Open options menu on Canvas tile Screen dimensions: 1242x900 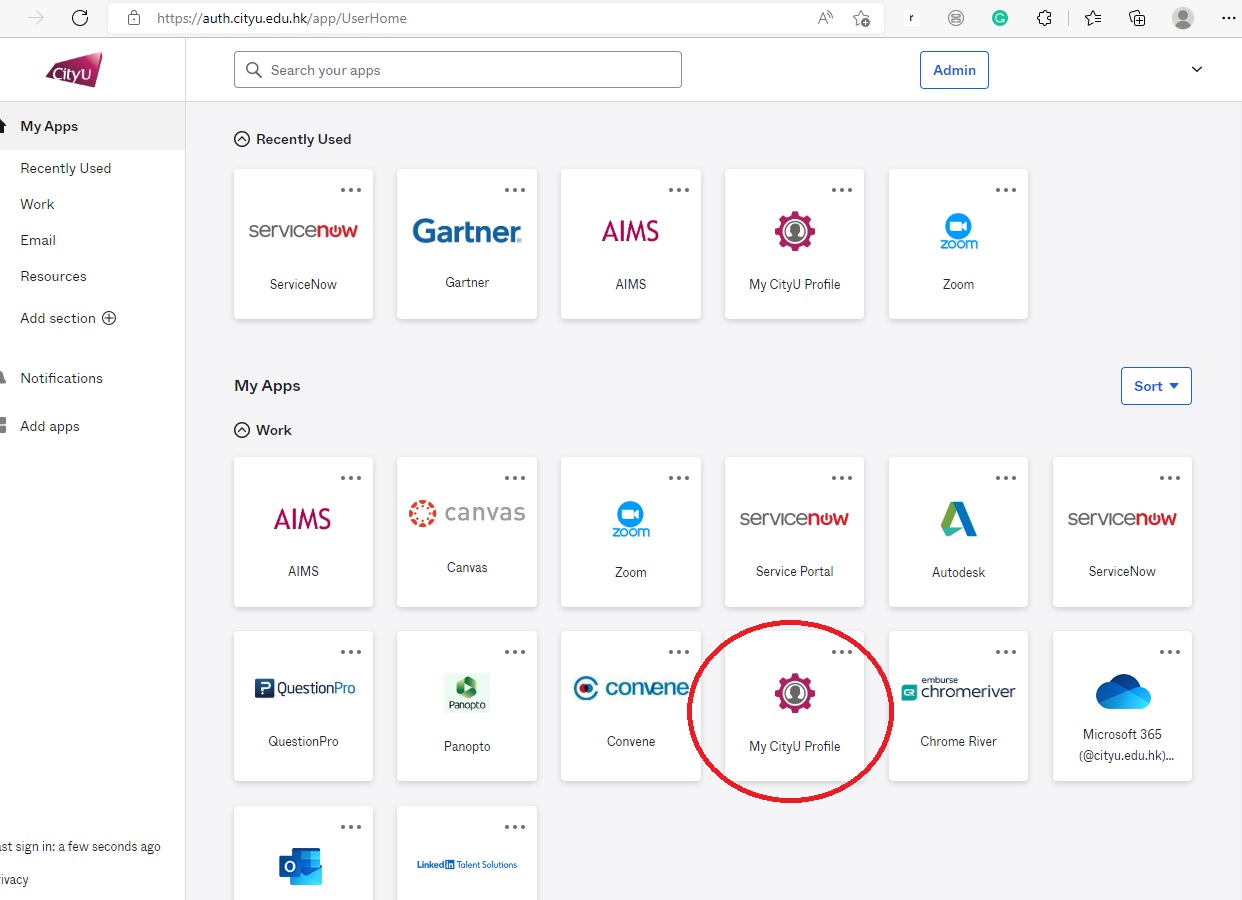click(515, 478)
